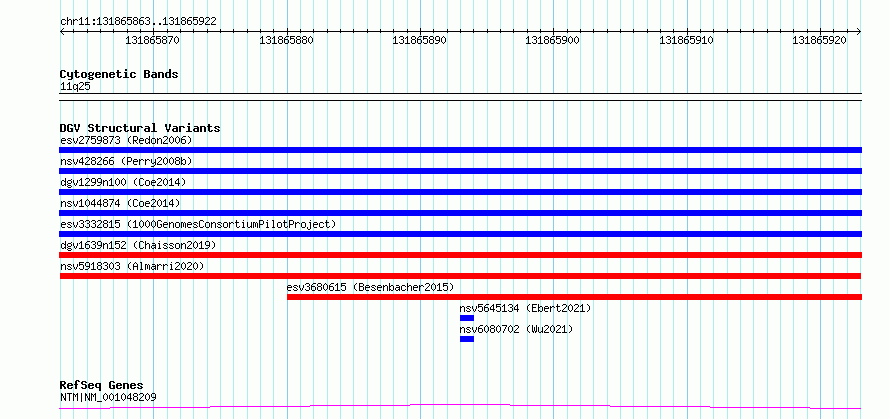Click the Cytogenetic Bands track title
The image size is (890, 419).
click(x=119, y=74)
